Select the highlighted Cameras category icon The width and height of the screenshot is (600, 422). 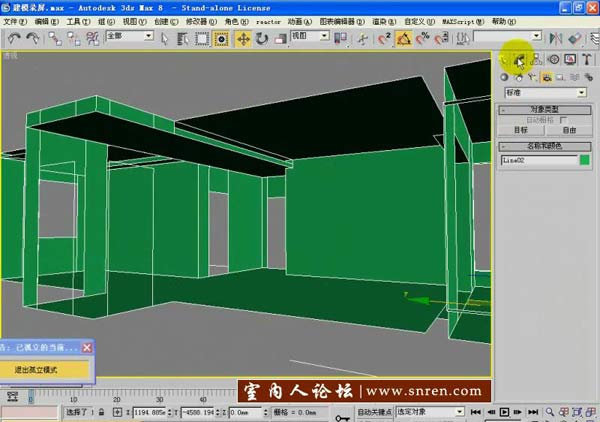[547, 77]
